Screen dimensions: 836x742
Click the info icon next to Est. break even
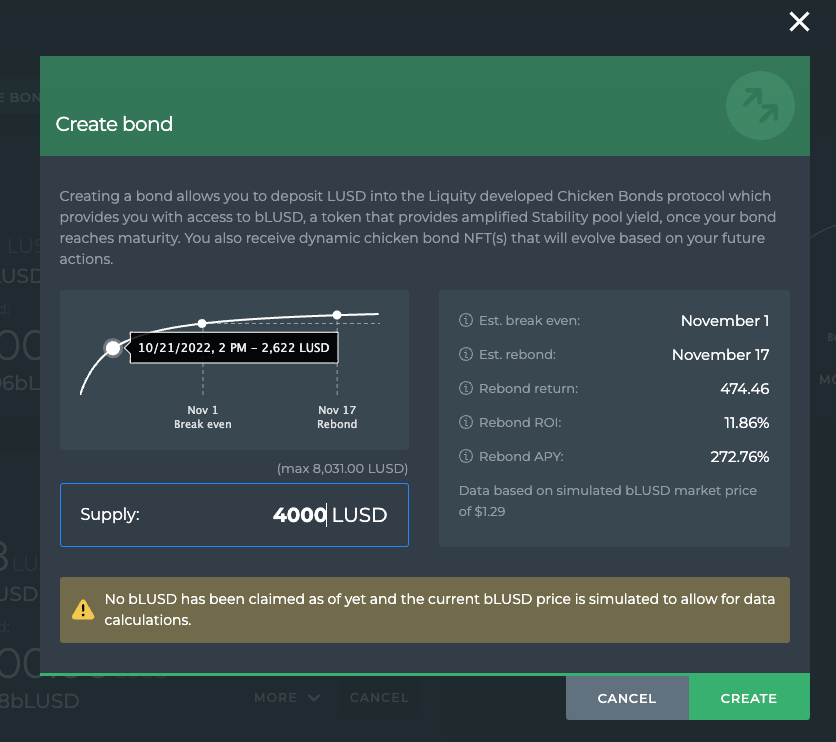click(465, 320)
